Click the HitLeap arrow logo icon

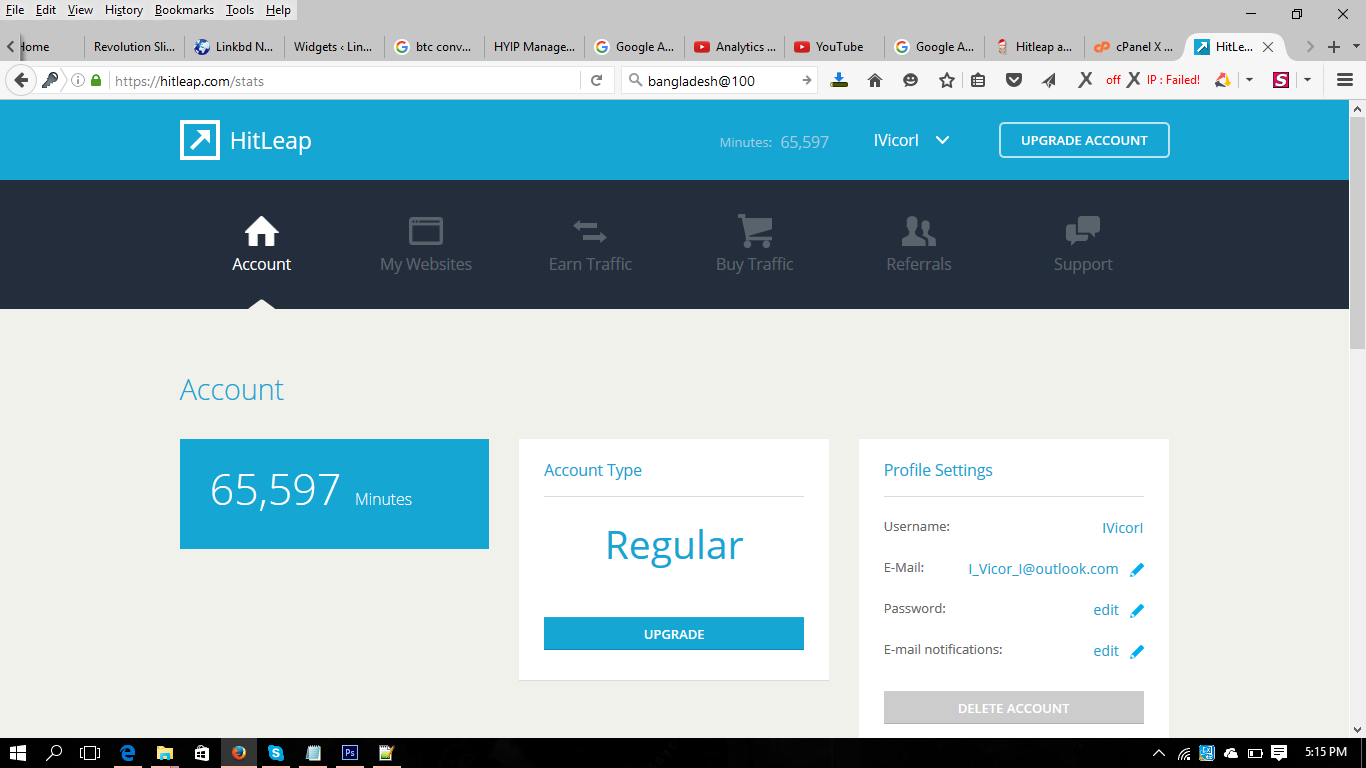click(x=200, y=140)
